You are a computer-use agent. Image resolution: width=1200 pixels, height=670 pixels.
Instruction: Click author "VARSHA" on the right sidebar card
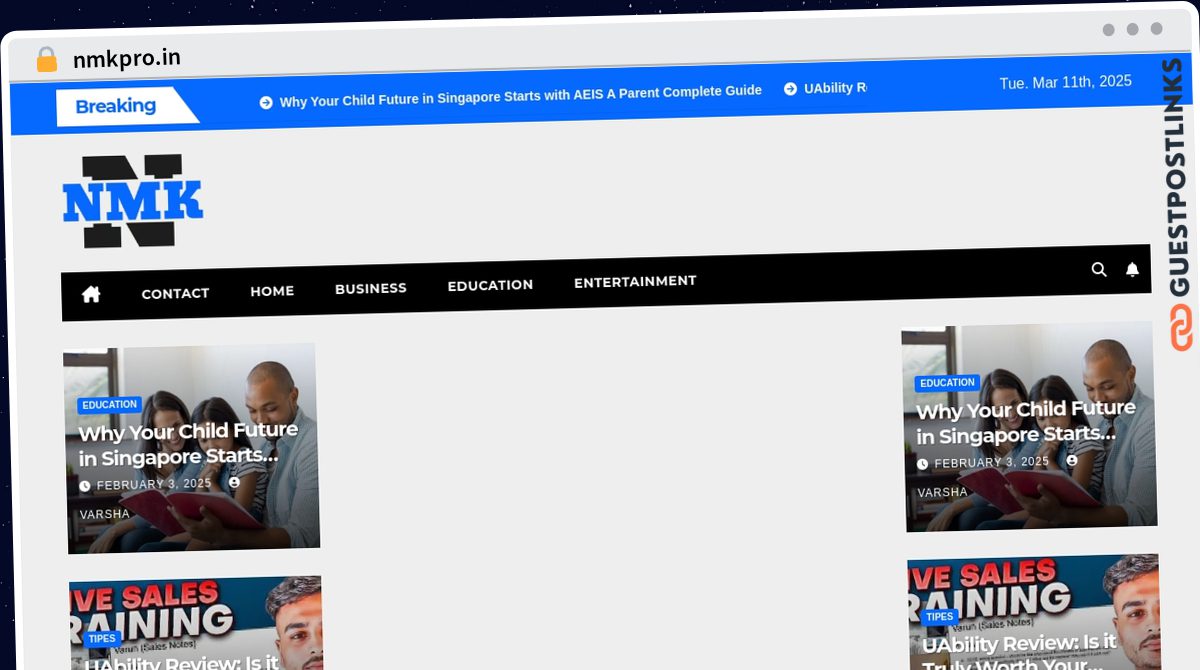(x=943, y=492)
